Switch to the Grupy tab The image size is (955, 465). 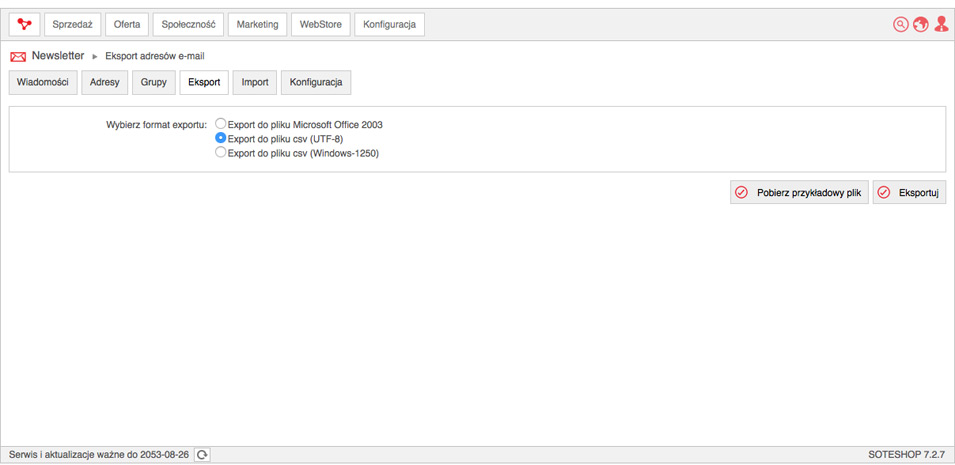click(x=153, y=82)
